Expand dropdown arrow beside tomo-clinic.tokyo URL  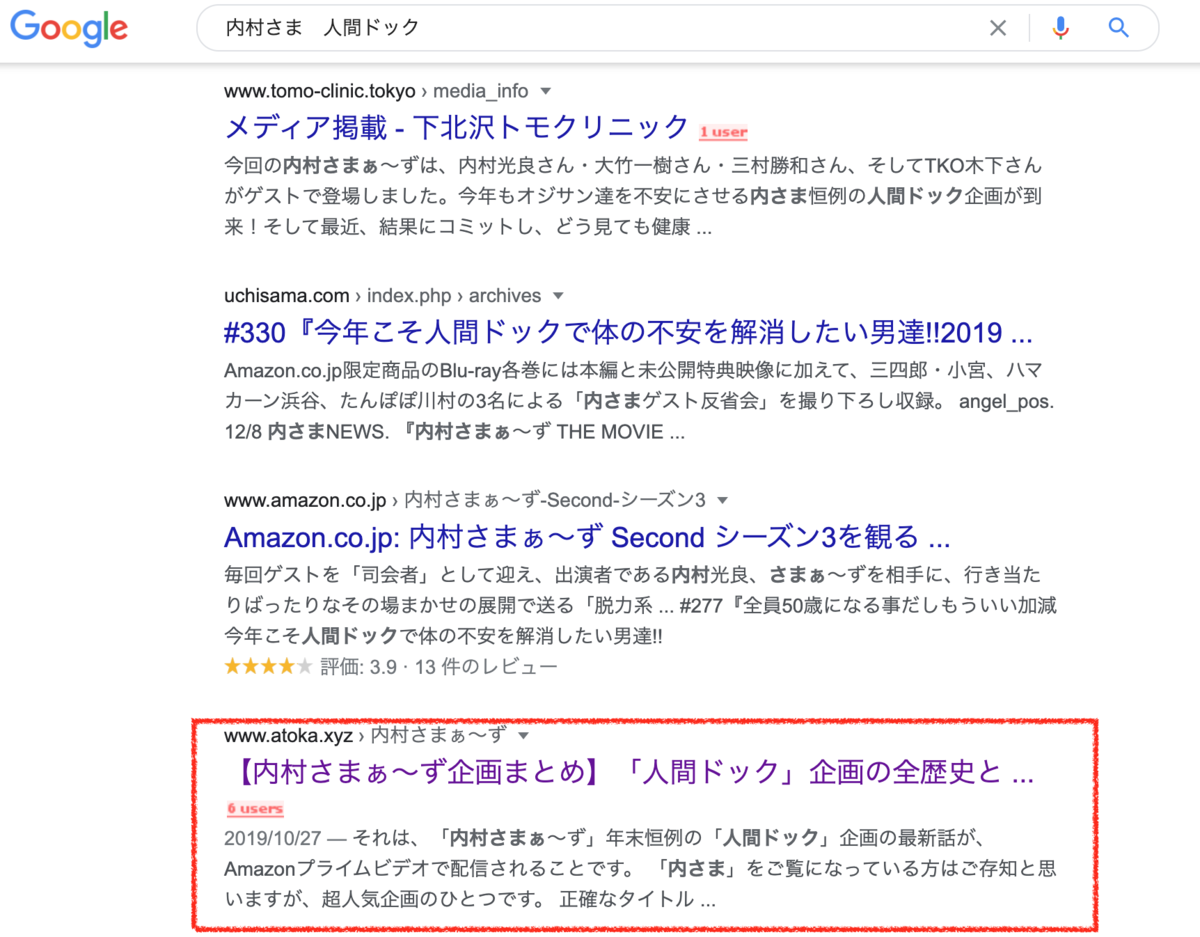545,91
